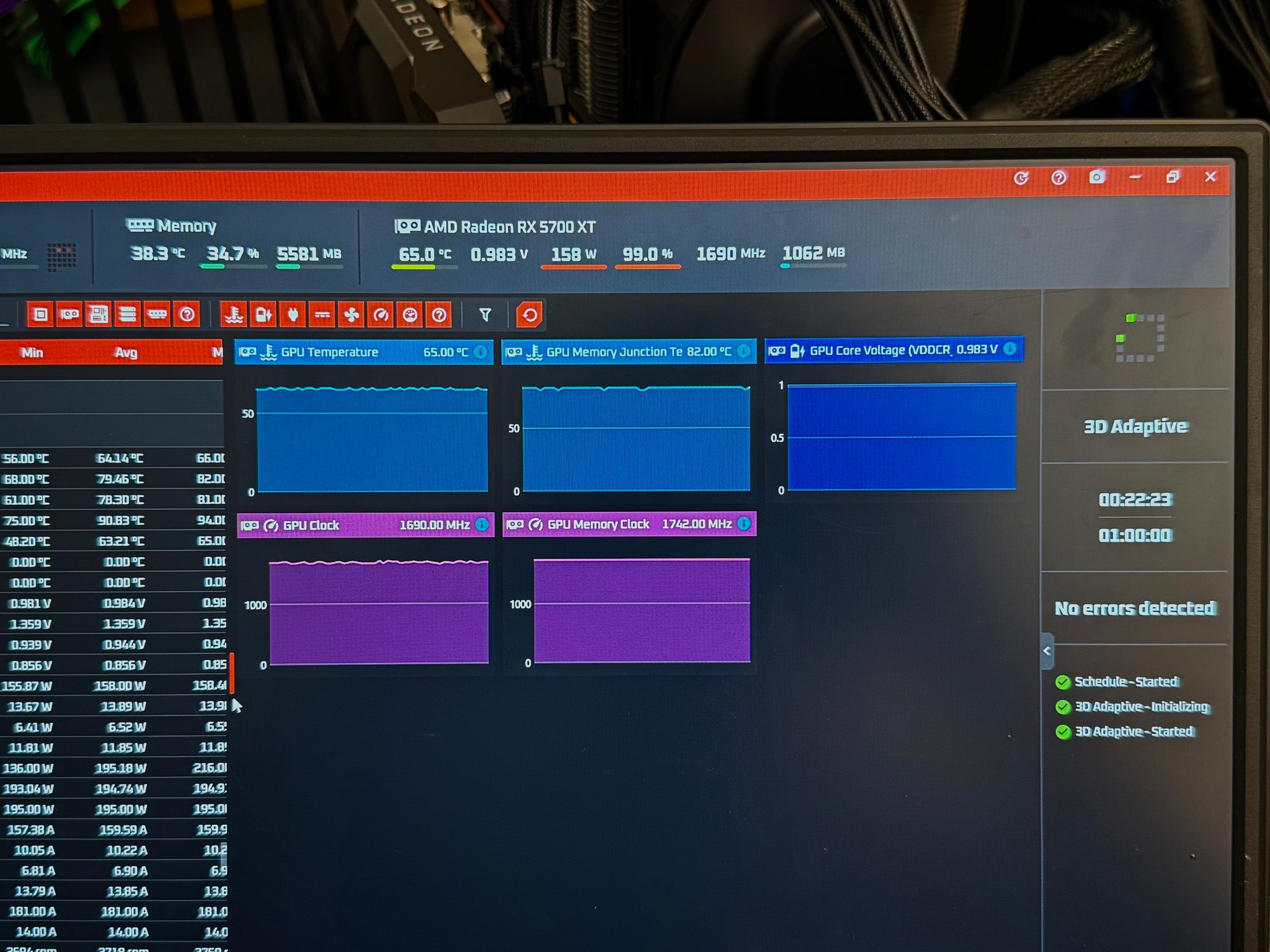Click the 1062 MB GPU memory reading
The height and width of the screenshot is (952, 1270).
(x=814, y=253)
